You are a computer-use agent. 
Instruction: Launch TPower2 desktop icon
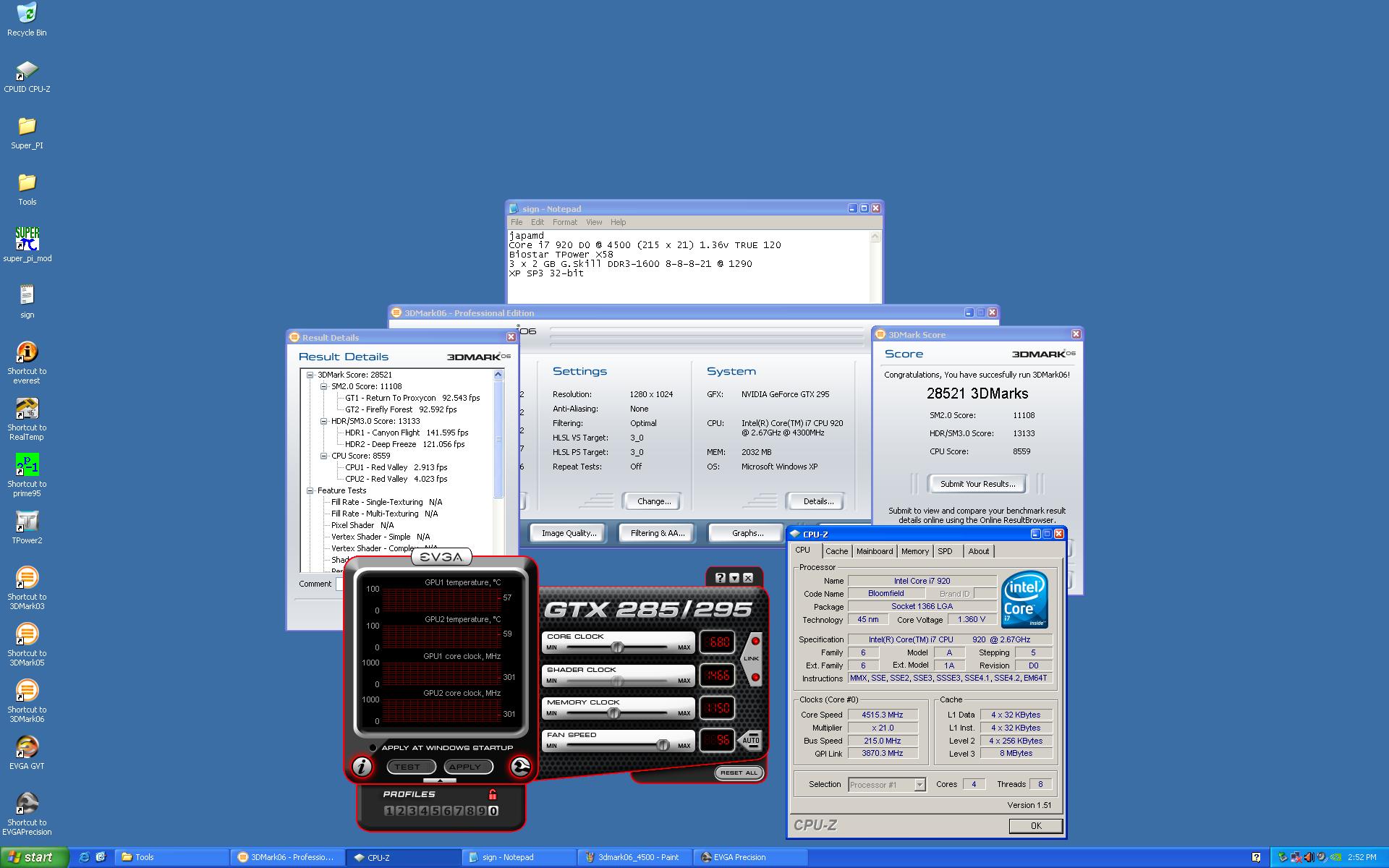point(27,527)
